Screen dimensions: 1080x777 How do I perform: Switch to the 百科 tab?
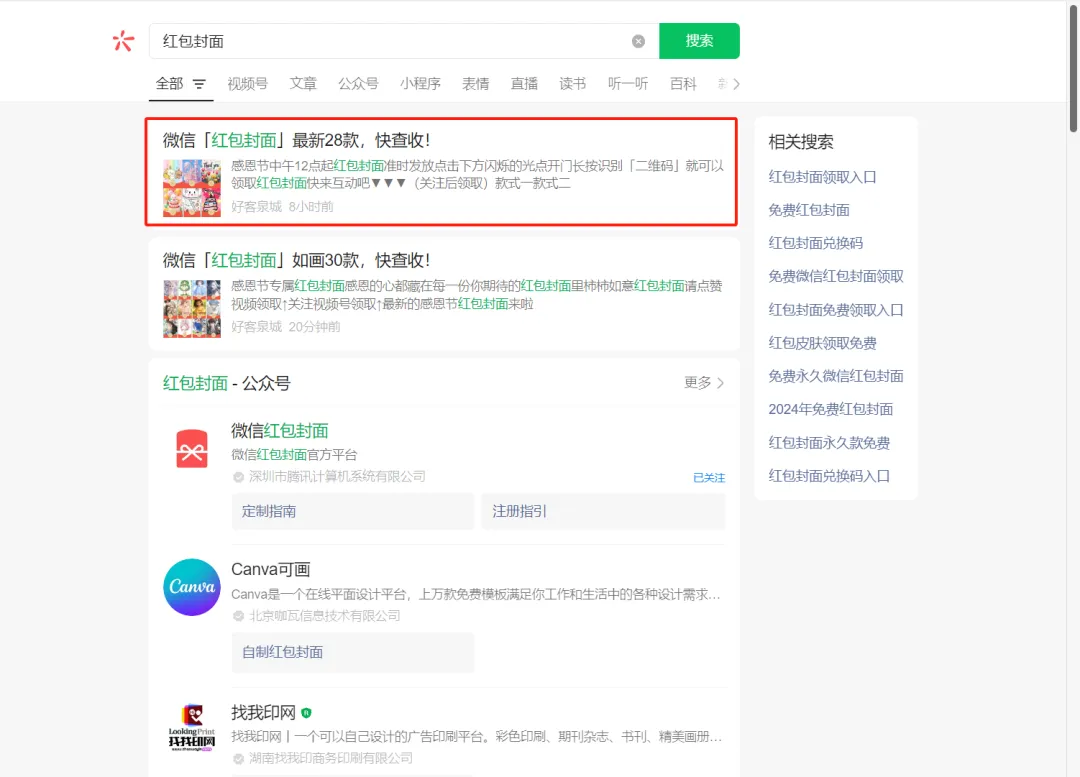683,84
